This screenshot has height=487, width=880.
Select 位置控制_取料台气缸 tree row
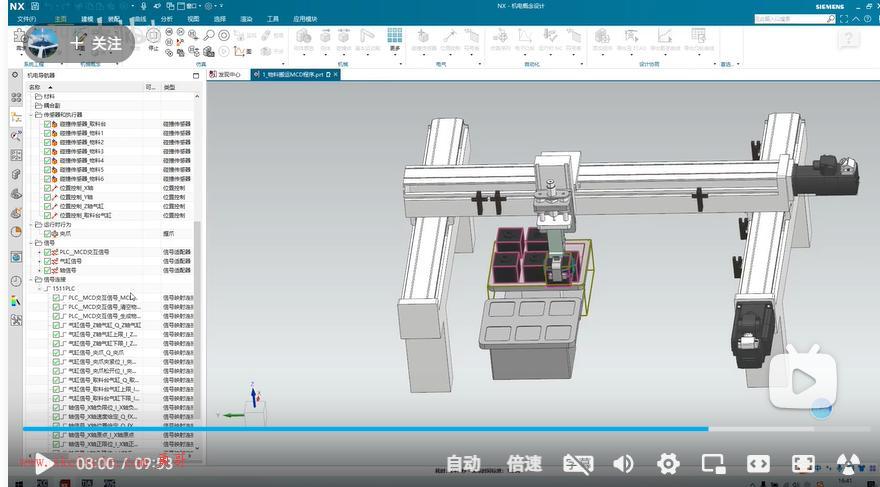point(85,215)
